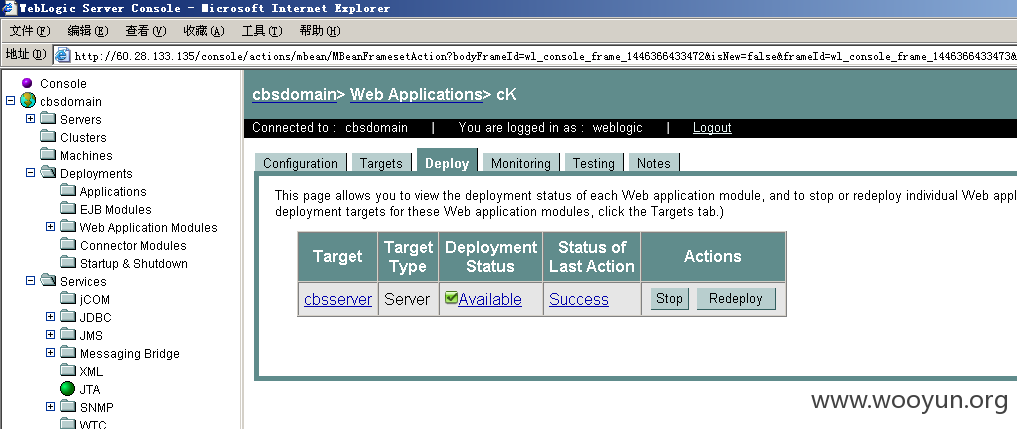Screen dimensions: 1017x429
Task: Click the EJB Modules folder icon
Action: [x=68, y=208]
